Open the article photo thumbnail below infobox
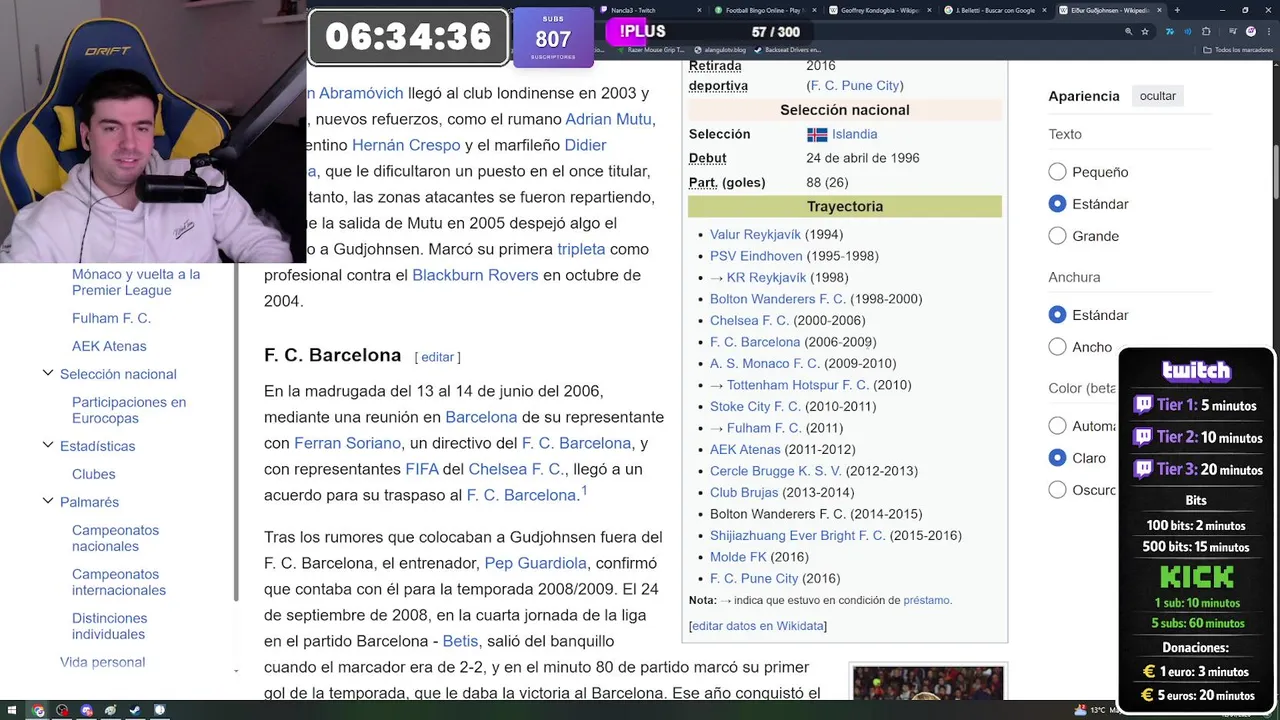1280x720 pixels. (928, 683)
